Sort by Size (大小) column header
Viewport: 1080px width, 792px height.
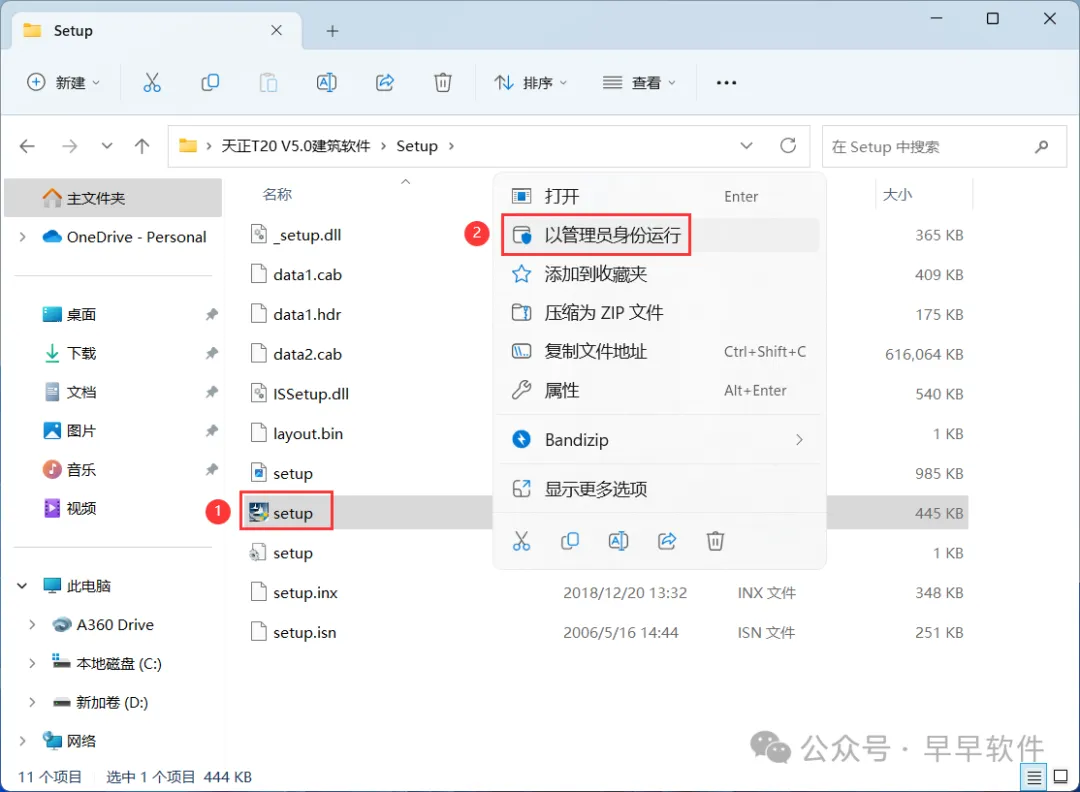[x=897, y=195]
